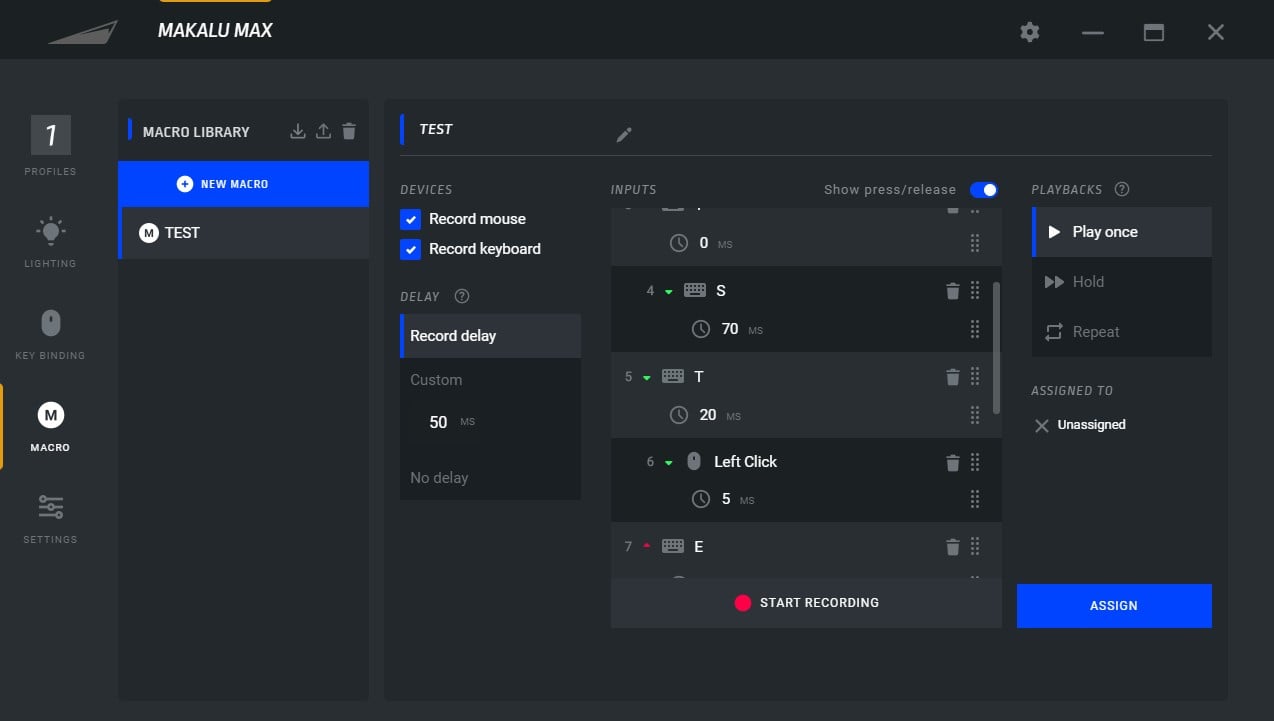This screenshot has width=1274, height=721.
Task: Click the inputs list scrollbar
Action: point(996,347)
